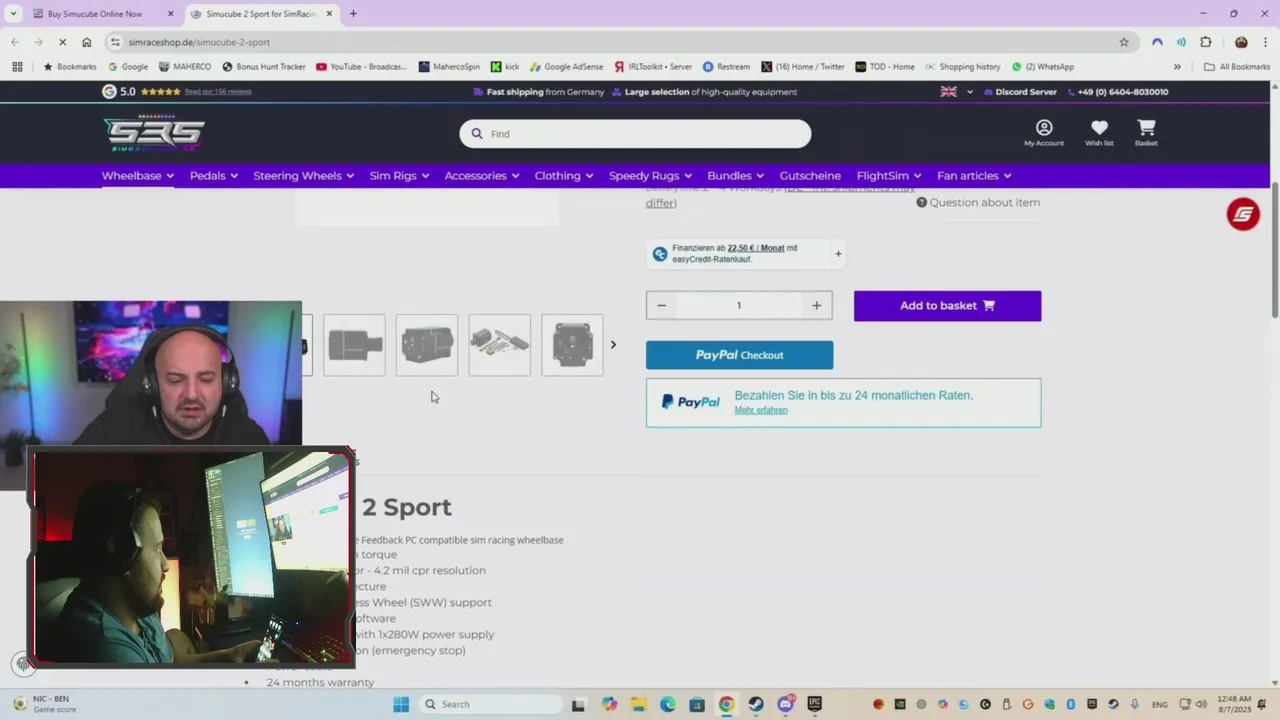
Task: Expand the Bundles menu
Action: pyautogui.click(x=736, y=176)
